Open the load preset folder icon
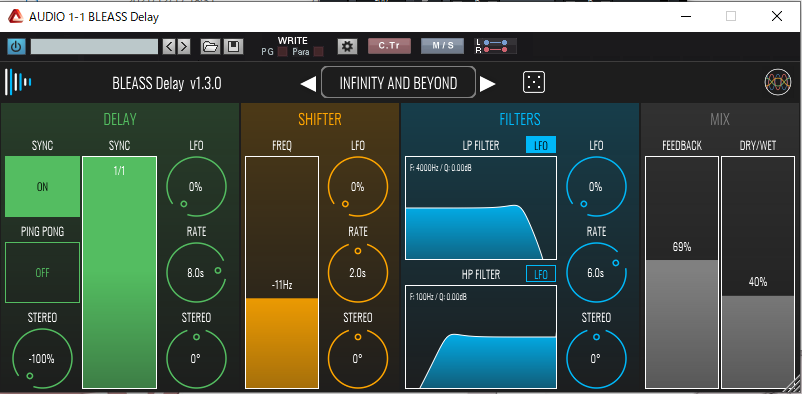802x394 pixels. point(210,47)
